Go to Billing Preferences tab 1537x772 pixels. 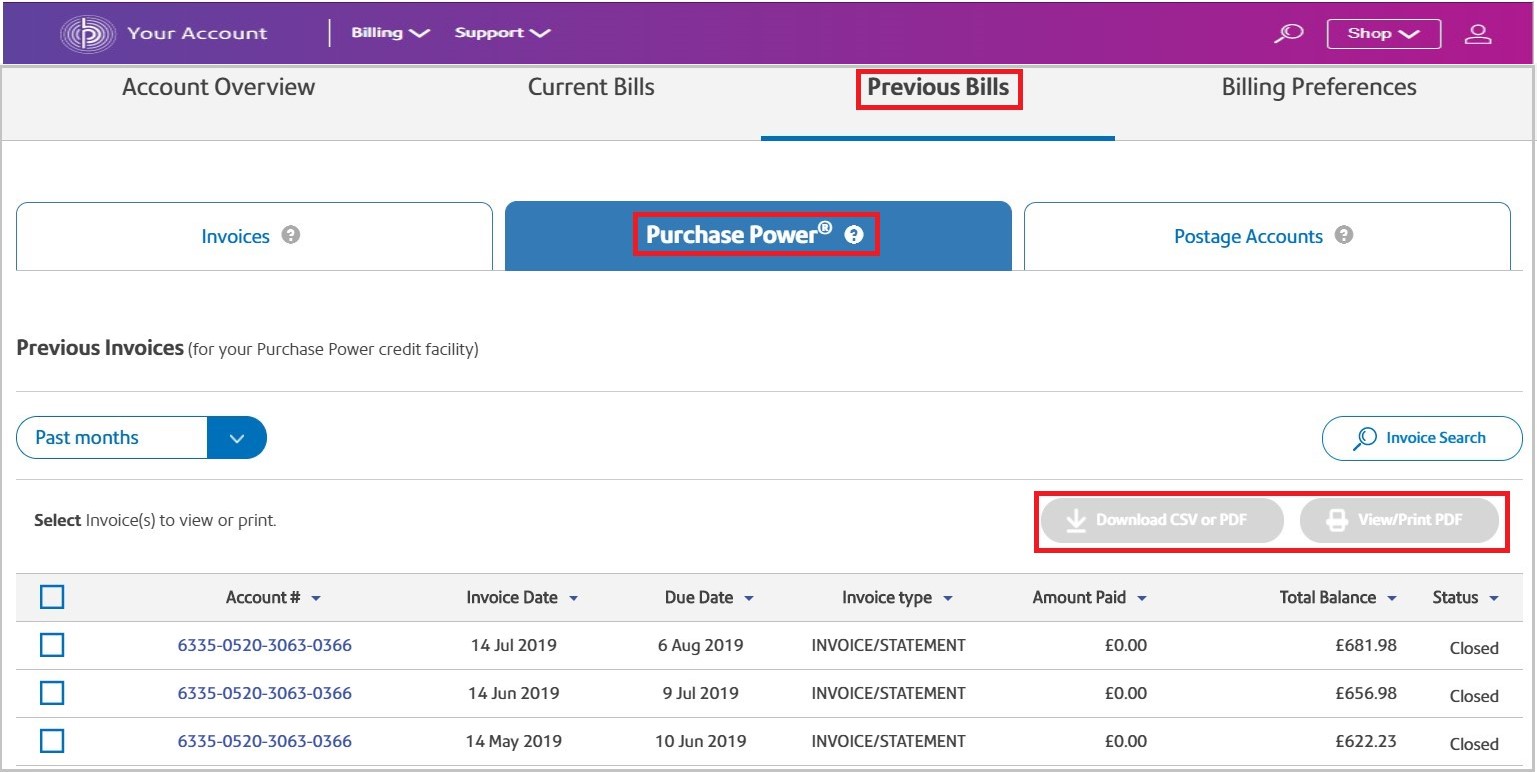1319,87
